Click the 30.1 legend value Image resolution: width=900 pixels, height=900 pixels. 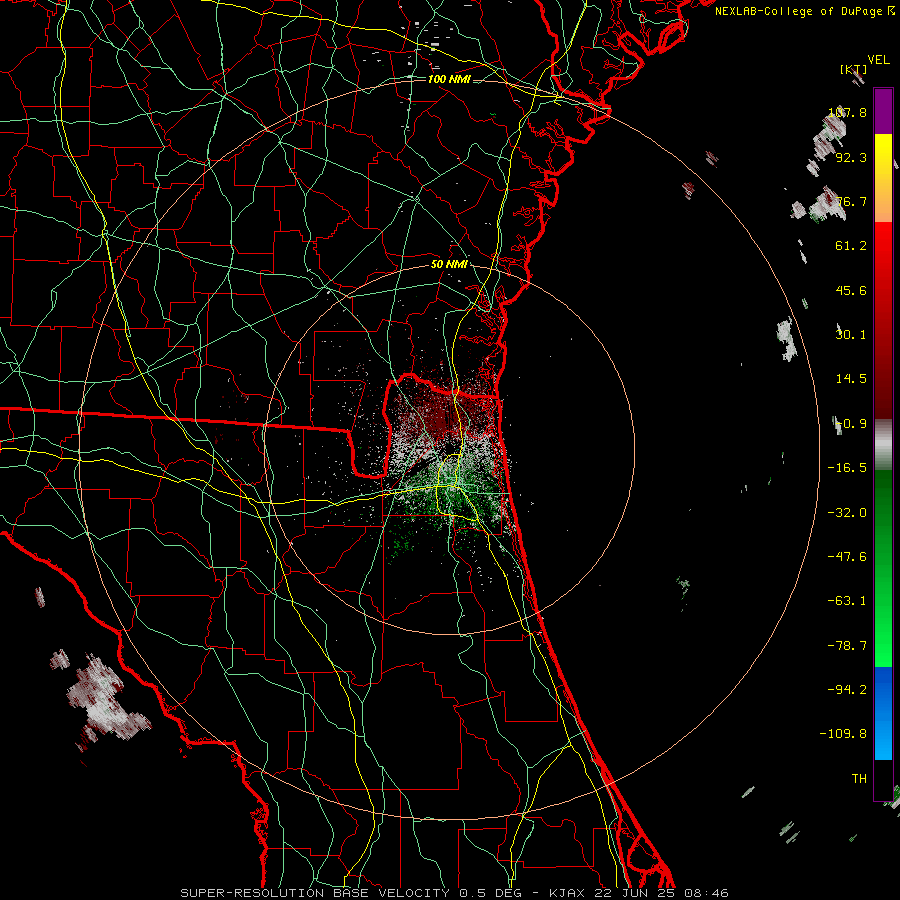click(851, 334)
